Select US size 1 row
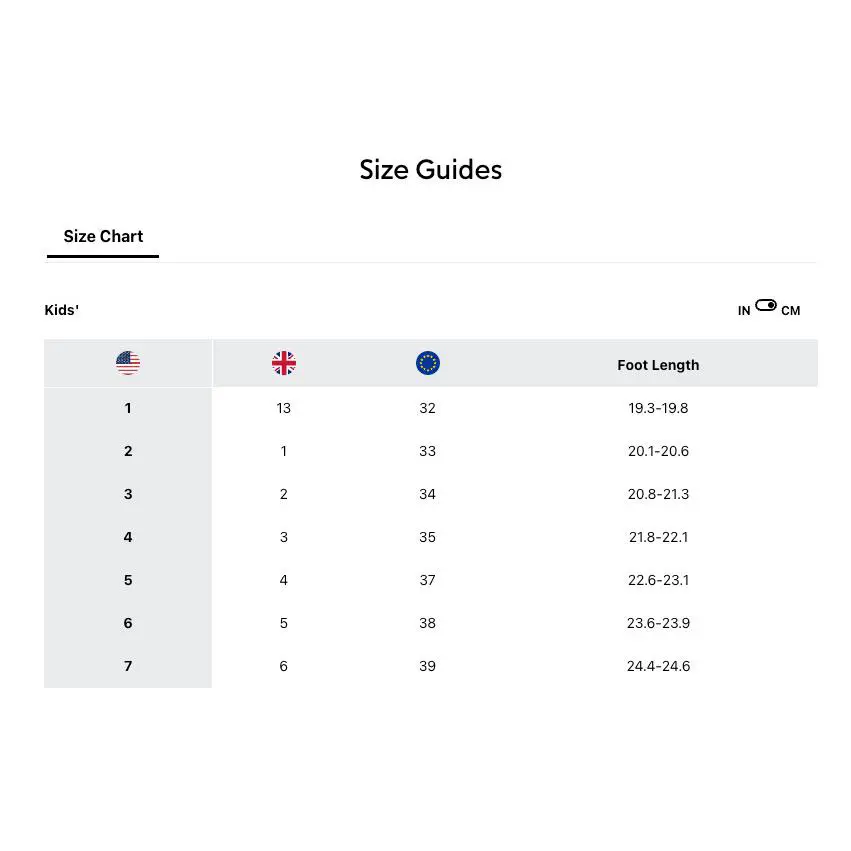Screen dimensions: 851x851 (431, 408)
